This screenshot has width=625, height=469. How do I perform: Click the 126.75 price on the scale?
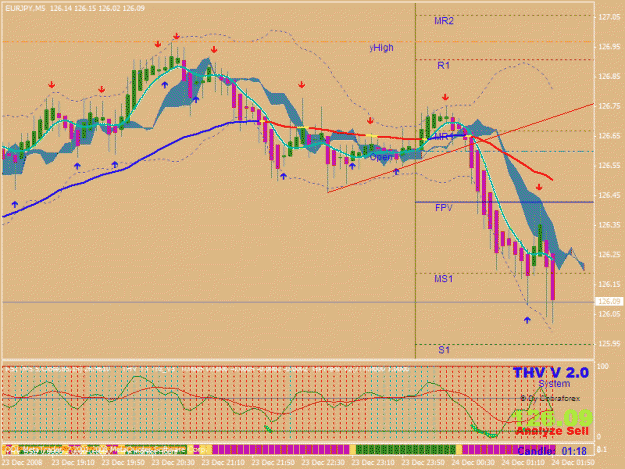pyautogui.click(x=609, y=106)
